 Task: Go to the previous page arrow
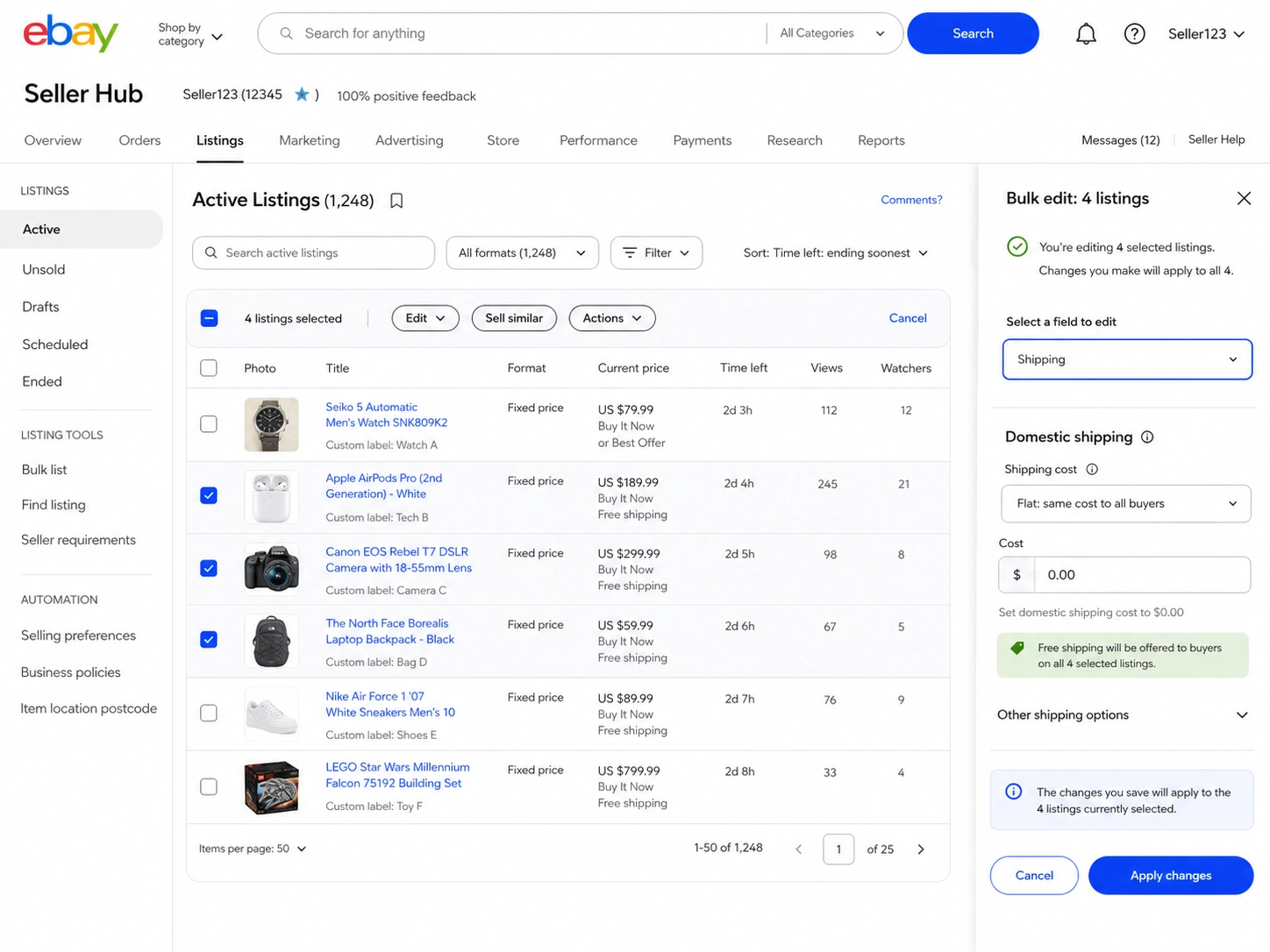click(798, 849)
